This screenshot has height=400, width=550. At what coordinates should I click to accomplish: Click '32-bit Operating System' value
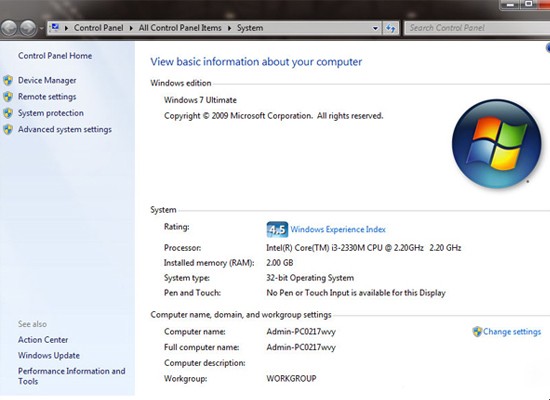[x=310, y=278]
